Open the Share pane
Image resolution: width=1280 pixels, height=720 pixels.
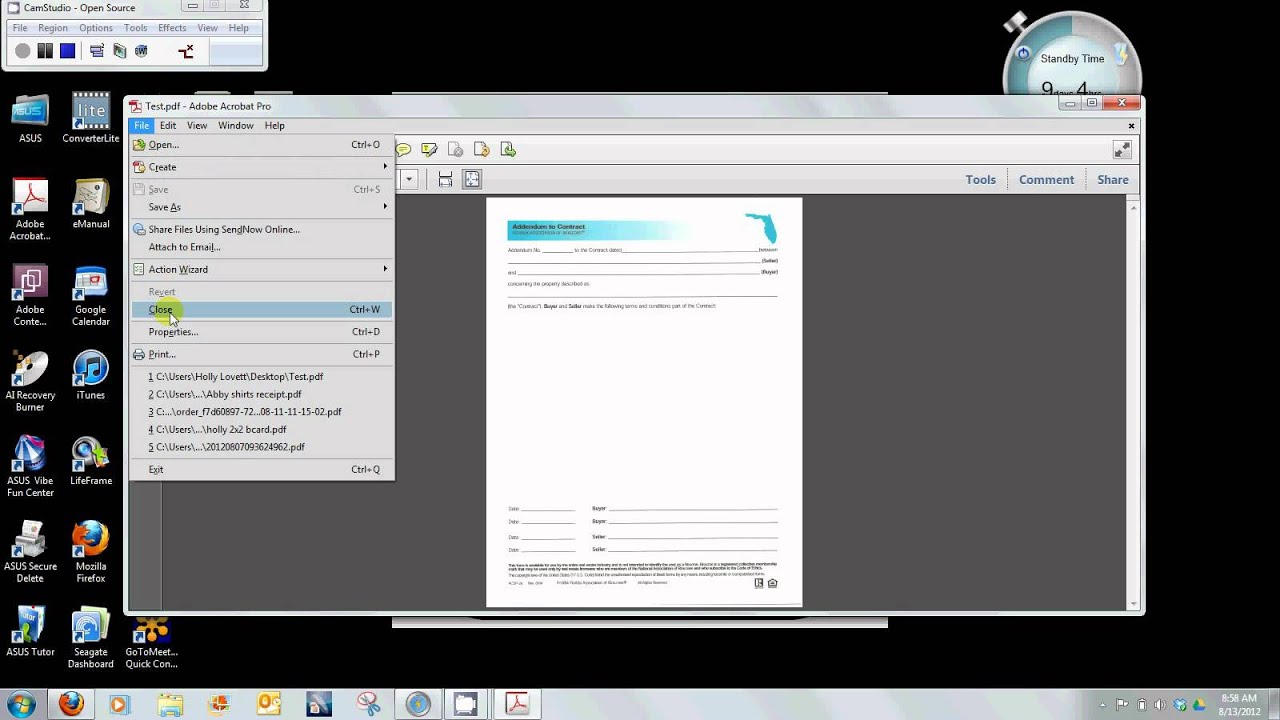1113,180
